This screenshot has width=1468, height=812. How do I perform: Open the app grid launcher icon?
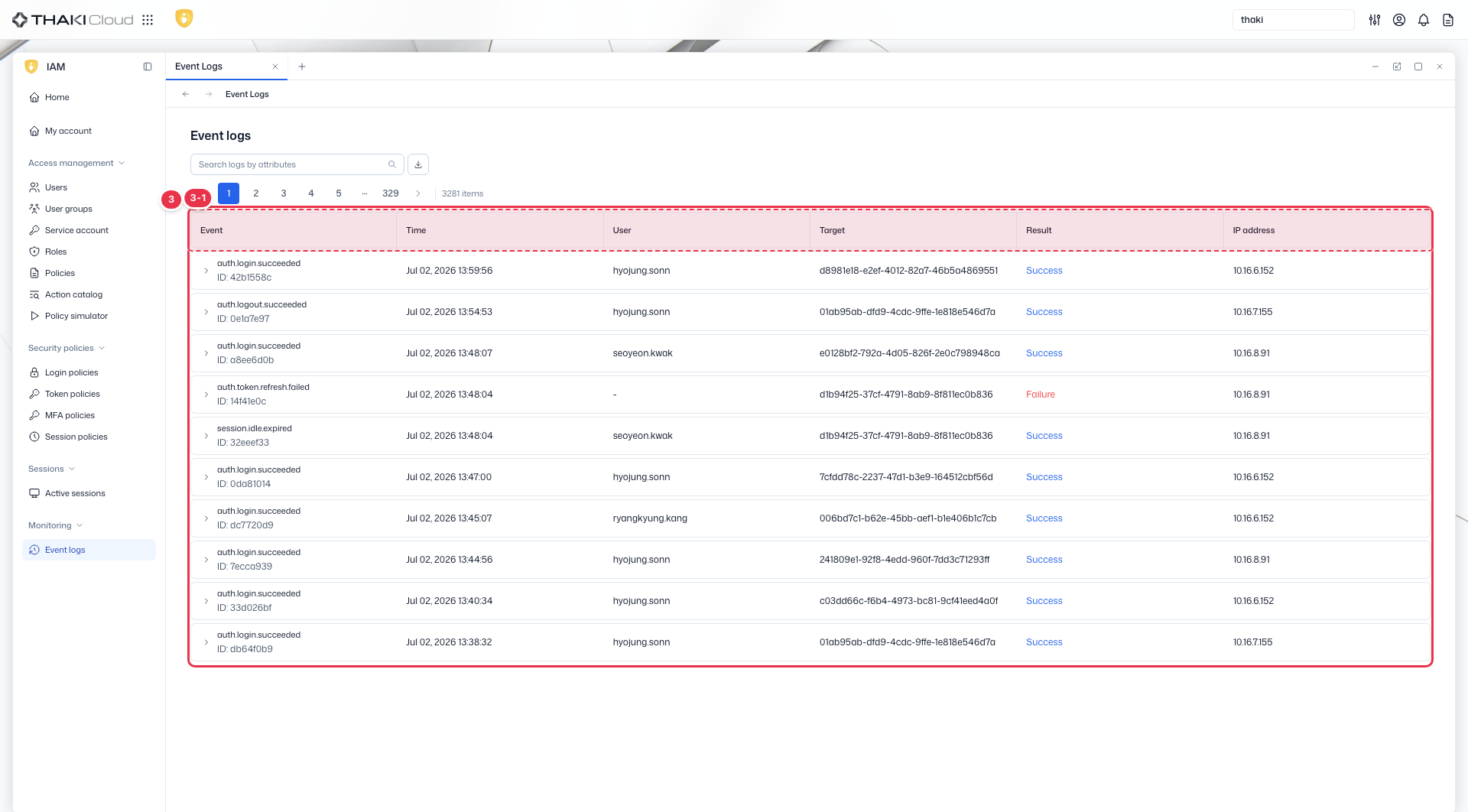coord(148,20)
